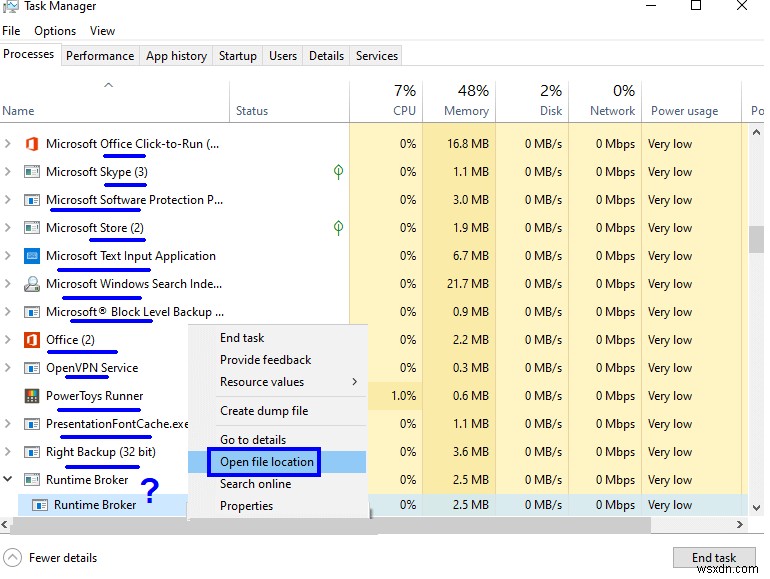Switch to the Performance tab
This screenshot has width=770, height=579.
point(100,56)
